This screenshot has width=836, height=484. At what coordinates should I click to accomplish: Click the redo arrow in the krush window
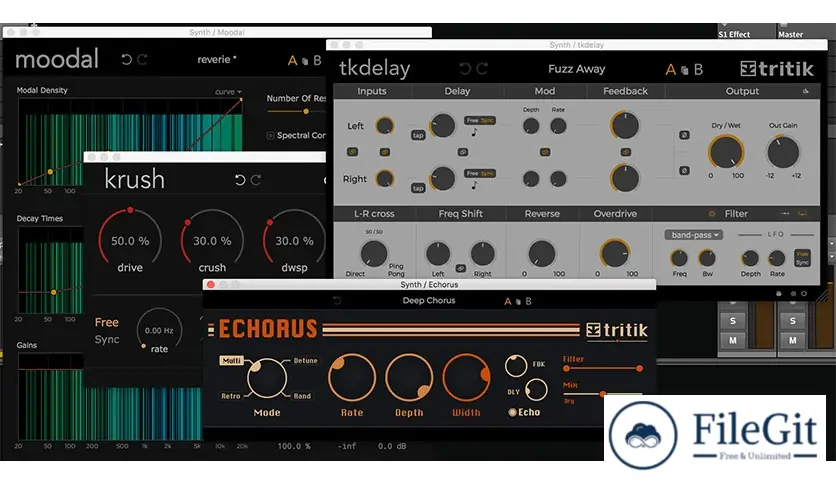[x=256, y=180]
